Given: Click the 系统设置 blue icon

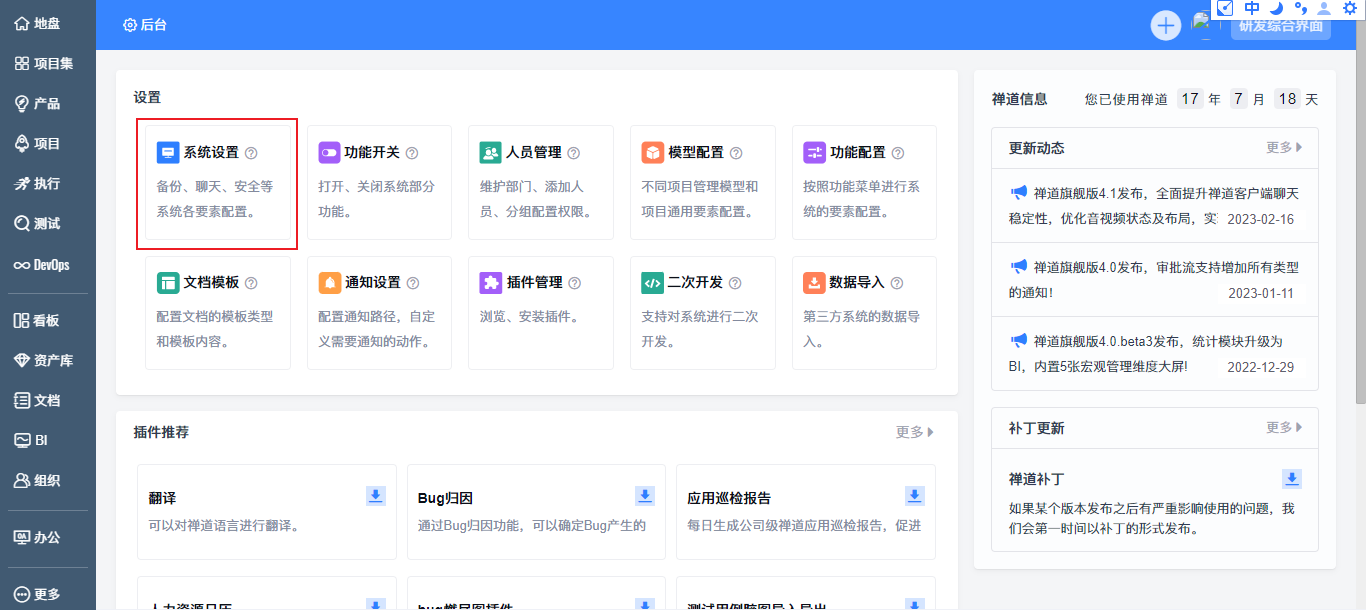Looking at the screenshot, I should tap(168, 153).
